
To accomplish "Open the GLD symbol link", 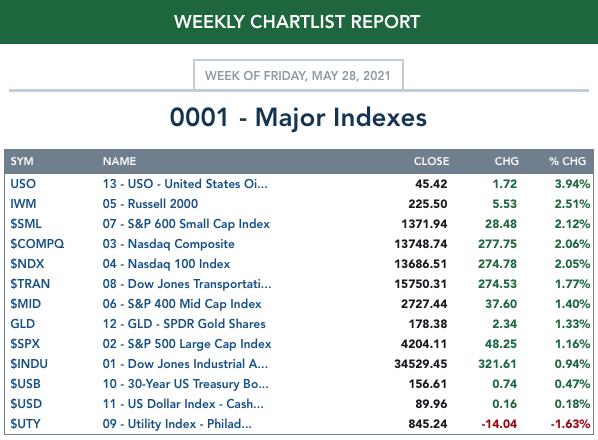I will click(x=23, y=324).
